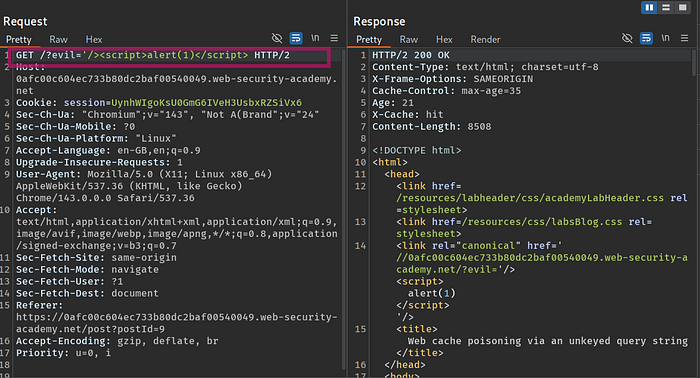This screenshot has height=378, width=700.
Task: Click the Sec-Fetch-User ?1 header line
Action: click(69, 282)
